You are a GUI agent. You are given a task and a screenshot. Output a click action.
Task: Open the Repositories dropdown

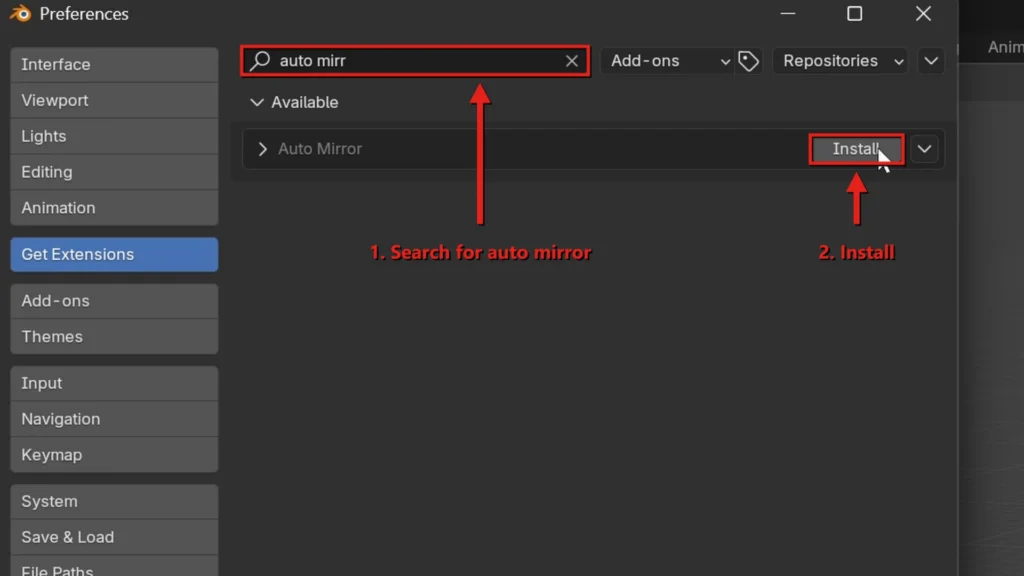pyautogui.click(x=840, y=61)
